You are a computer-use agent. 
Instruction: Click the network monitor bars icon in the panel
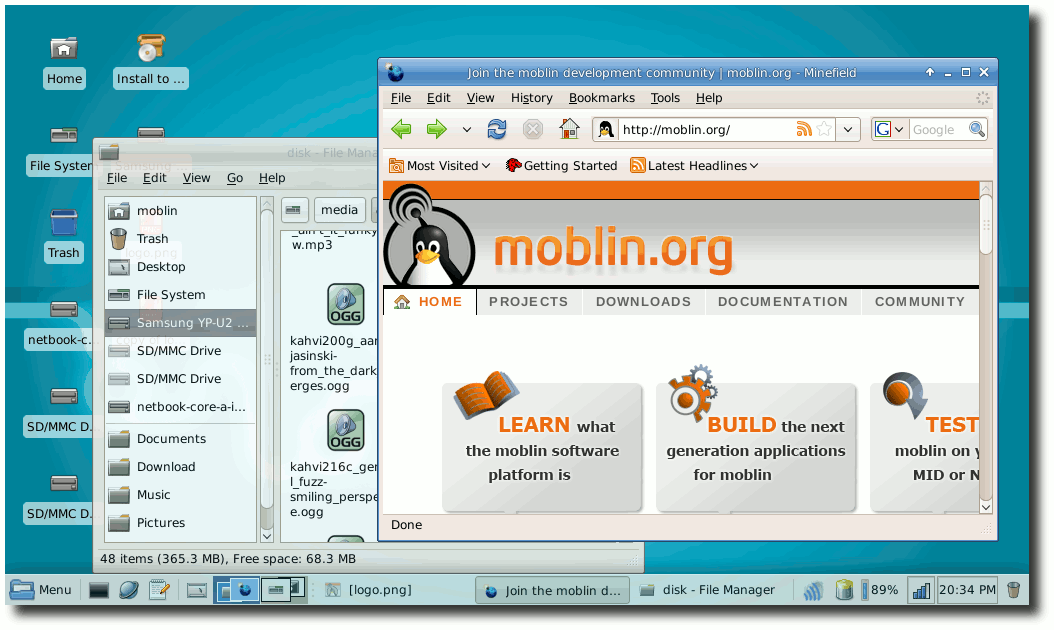(x=920, y=590)
